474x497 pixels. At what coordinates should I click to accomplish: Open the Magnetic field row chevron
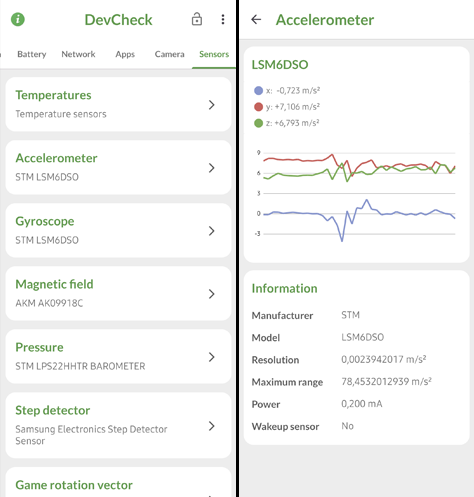tap(211, 294)
